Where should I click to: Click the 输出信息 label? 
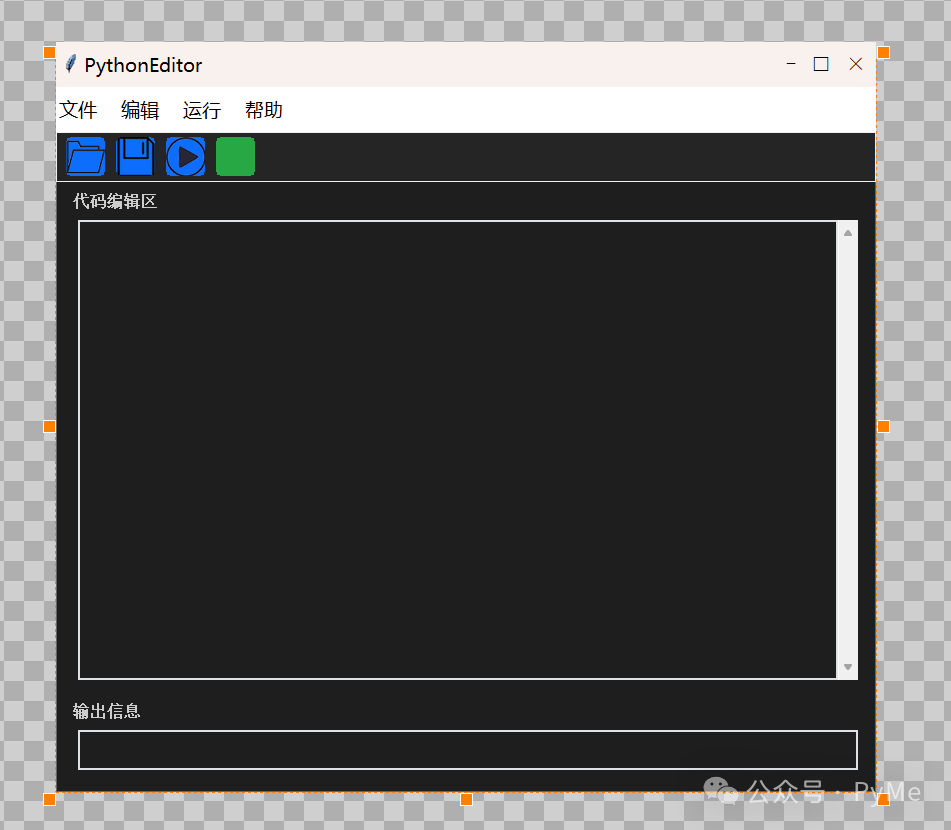click(x=107, y=710)
